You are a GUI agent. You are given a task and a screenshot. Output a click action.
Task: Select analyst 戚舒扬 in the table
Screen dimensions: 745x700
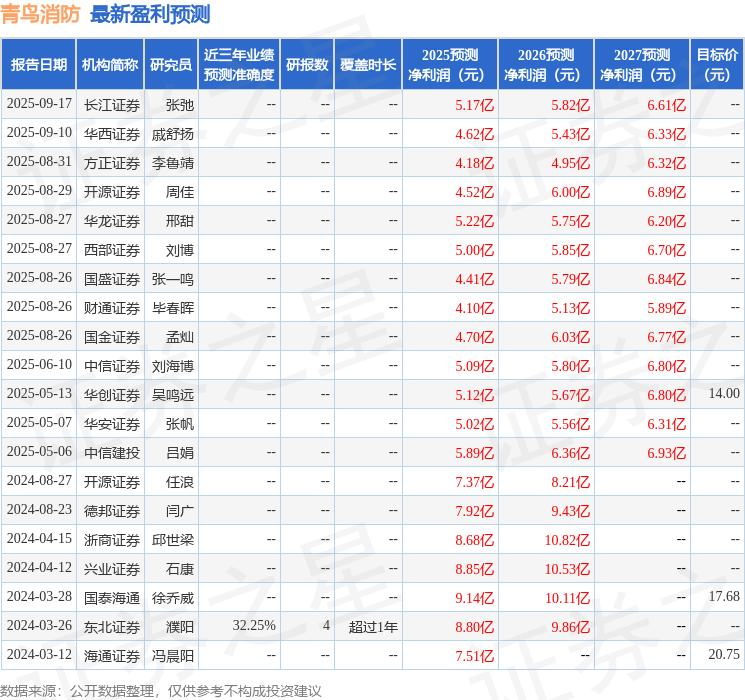[173, 134]
